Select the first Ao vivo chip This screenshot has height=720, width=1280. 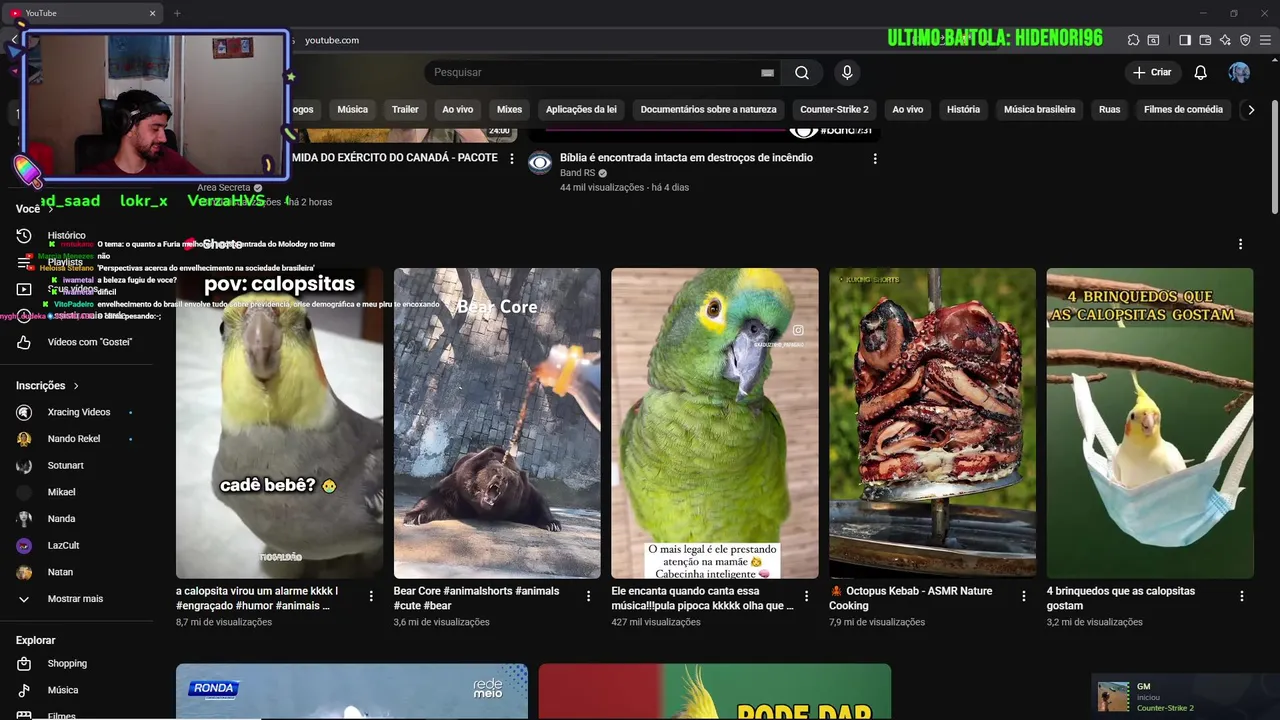tap(458, 109)
